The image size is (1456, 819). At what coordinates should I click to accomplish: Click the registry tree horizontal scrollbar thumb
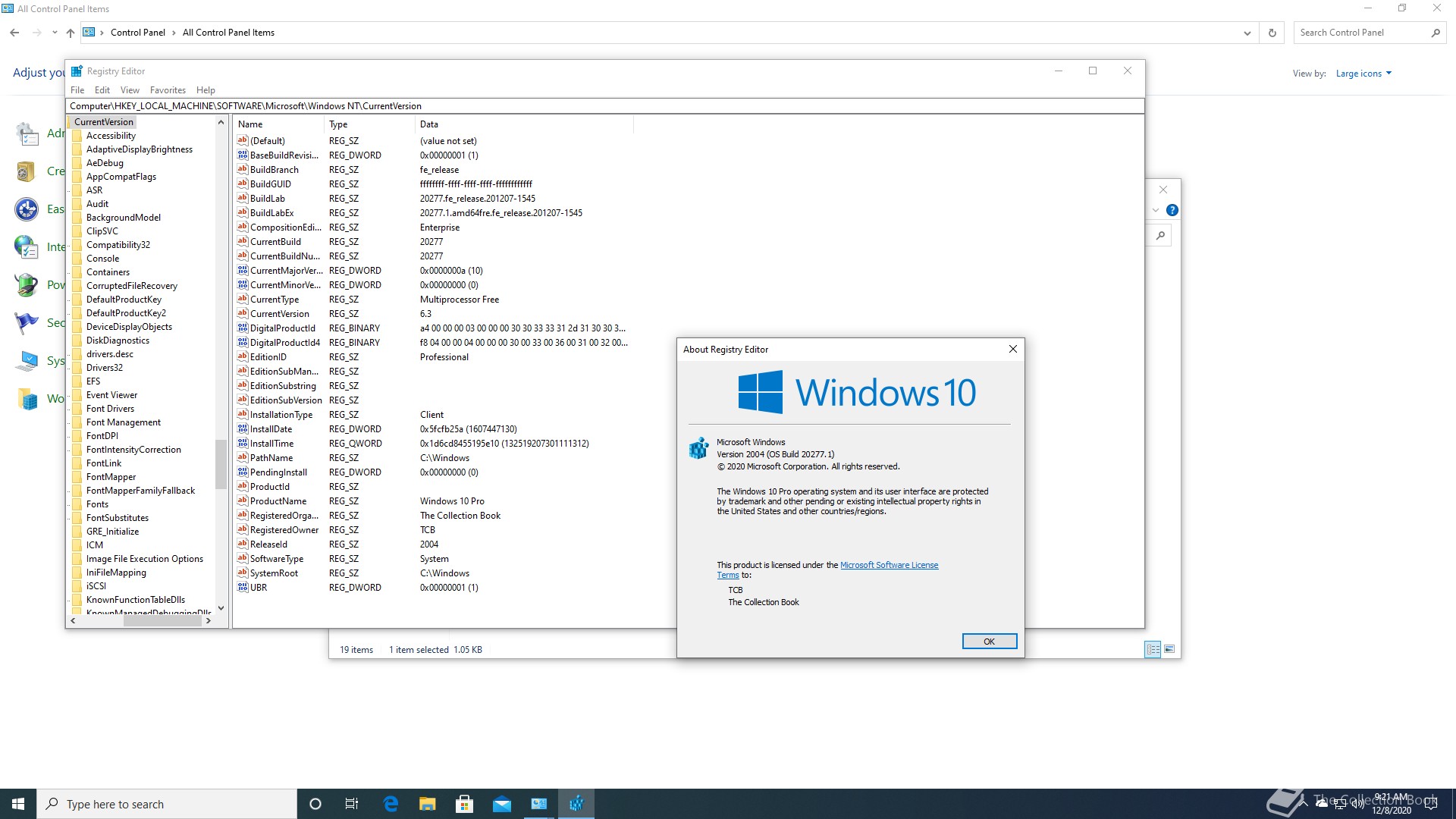(162, 620)
